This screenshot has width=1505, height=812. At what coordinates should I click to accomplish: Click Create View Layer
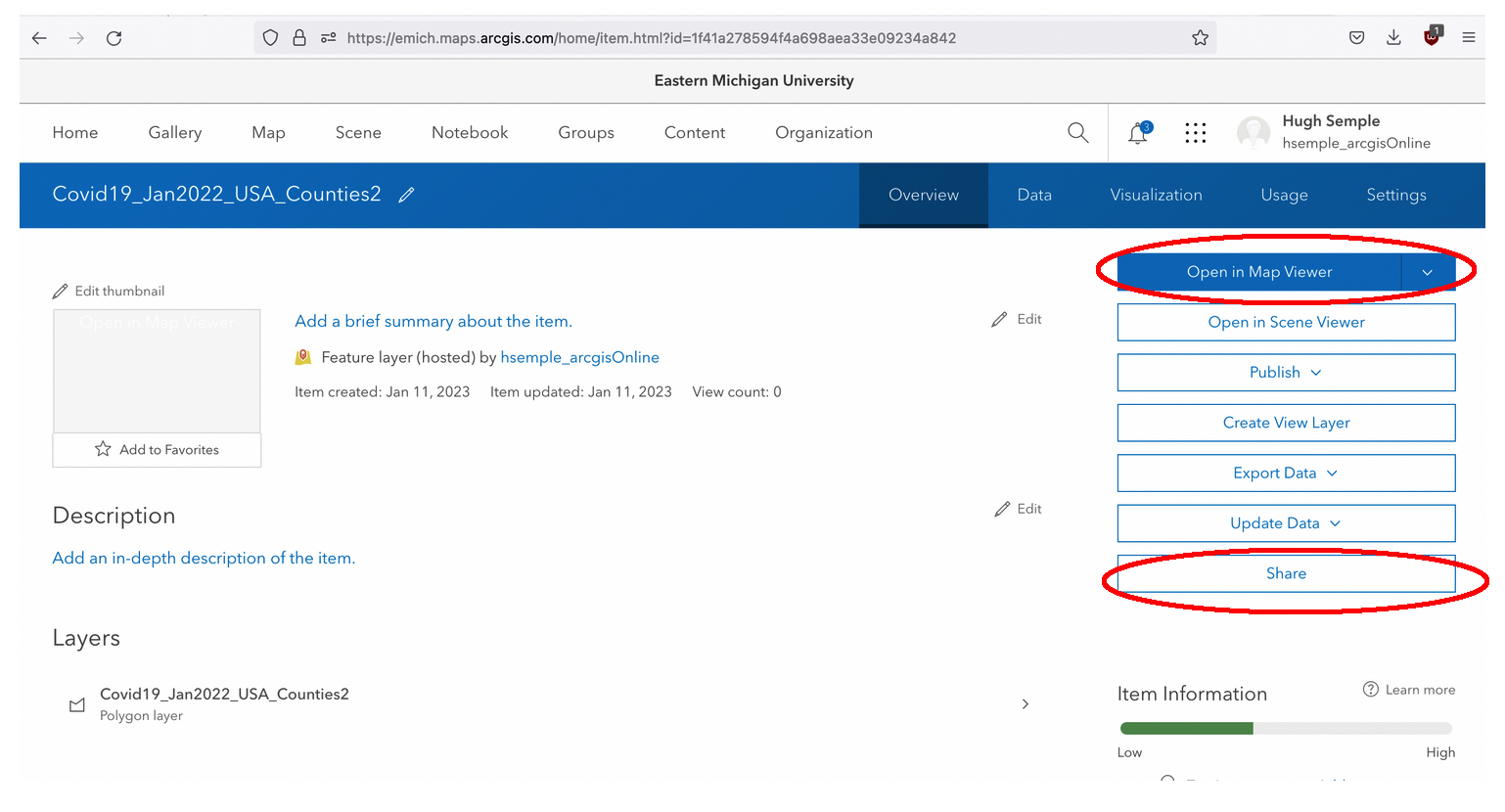tap(1286, 423)
